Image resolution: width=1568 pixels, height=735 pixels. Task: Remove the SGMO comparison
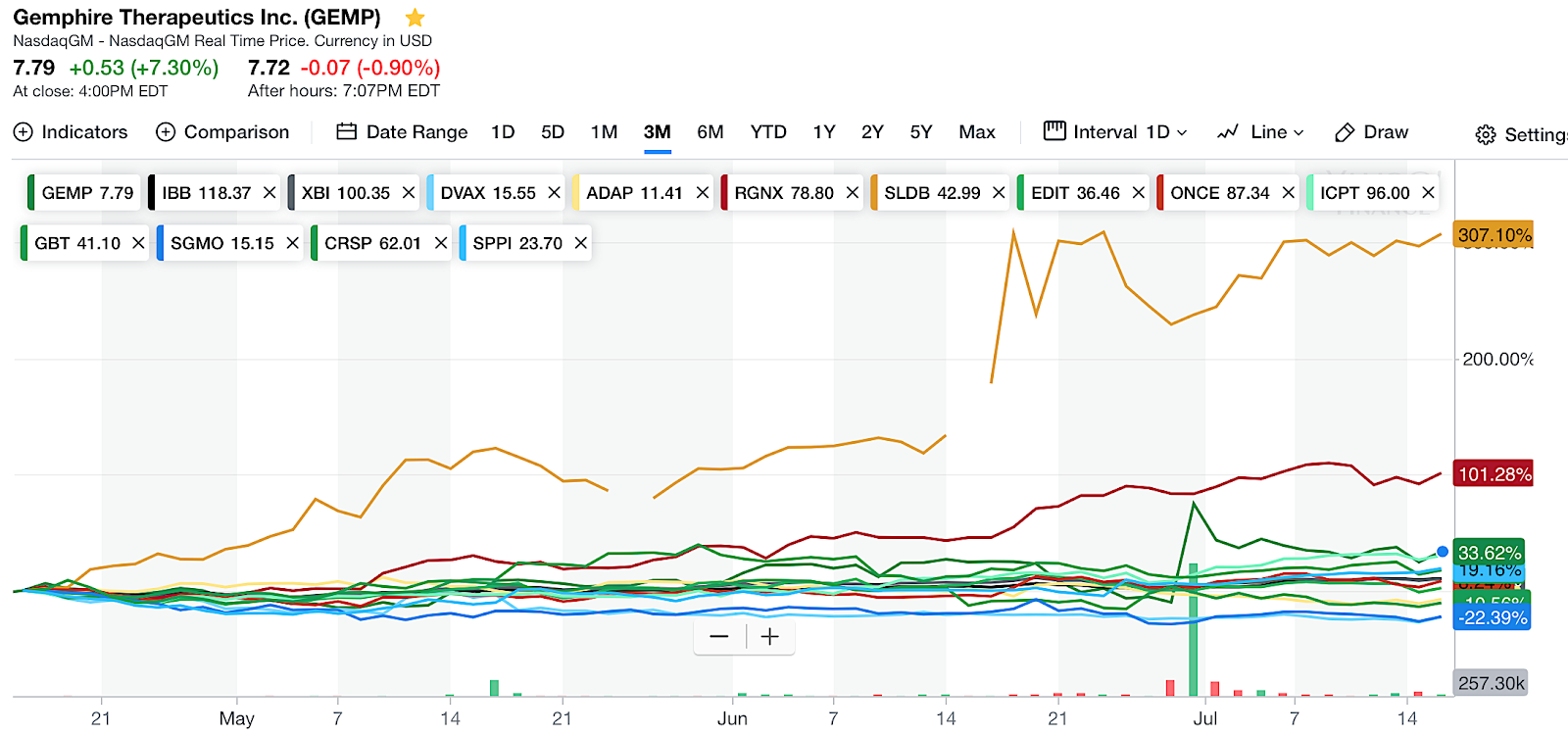[293, 243]
